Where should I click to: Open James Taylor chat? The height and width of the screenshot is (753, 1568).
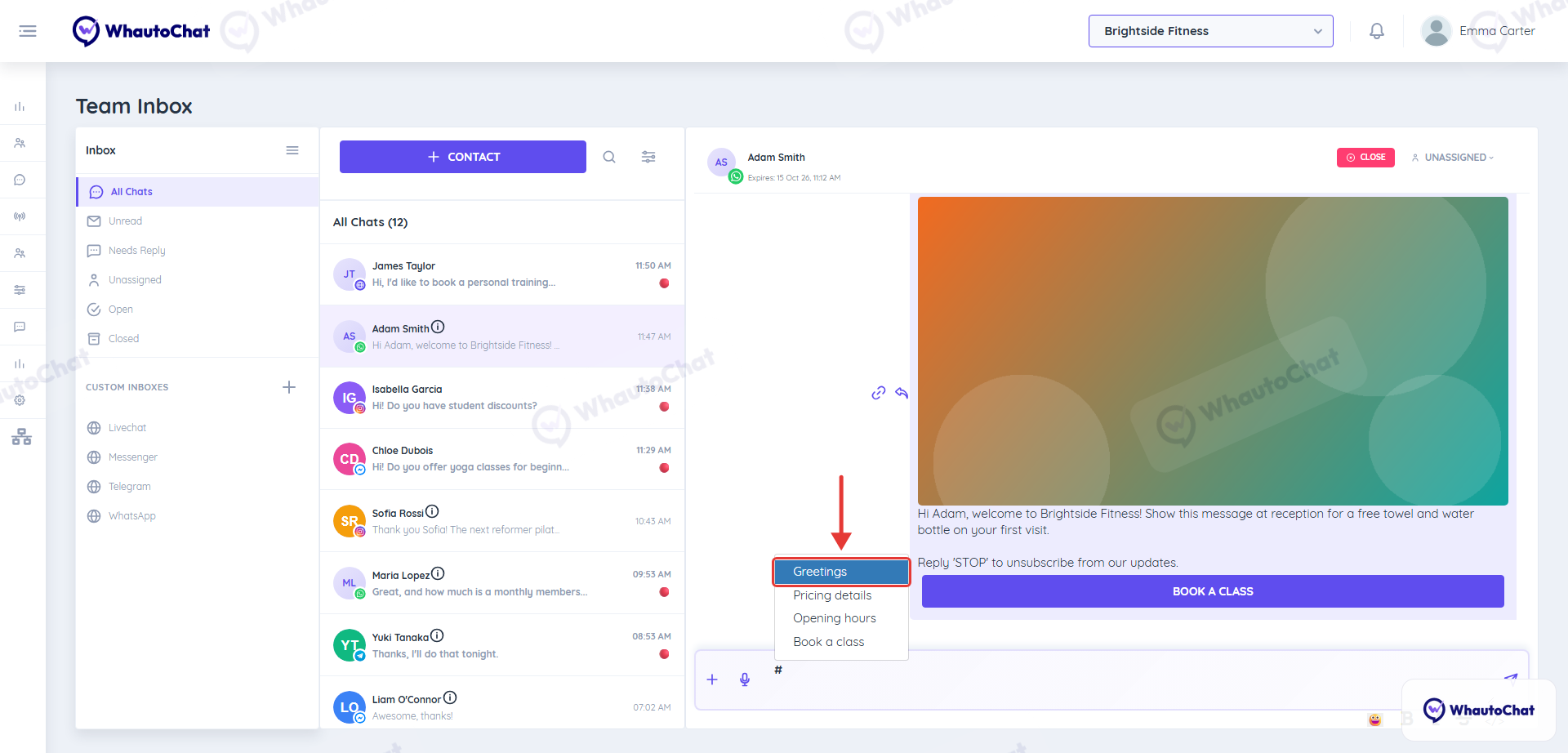(x=502, y=274)
